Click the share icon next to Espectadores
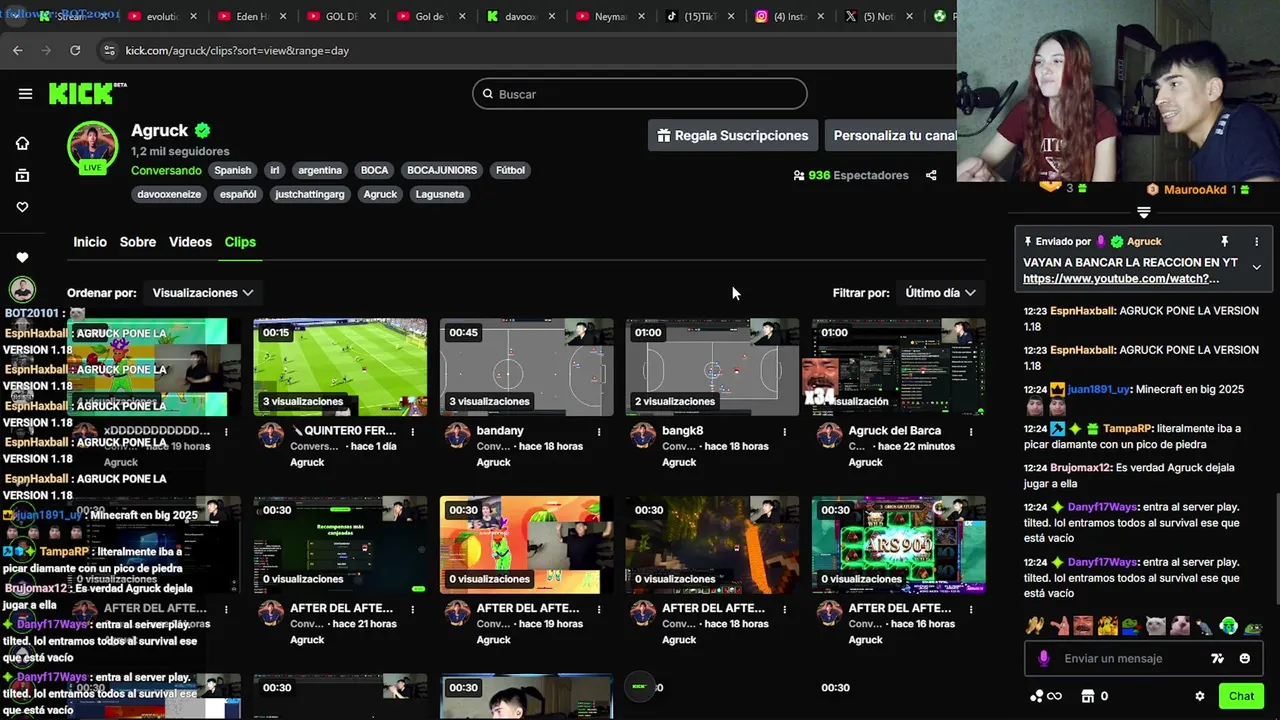 tap(931, 175)
